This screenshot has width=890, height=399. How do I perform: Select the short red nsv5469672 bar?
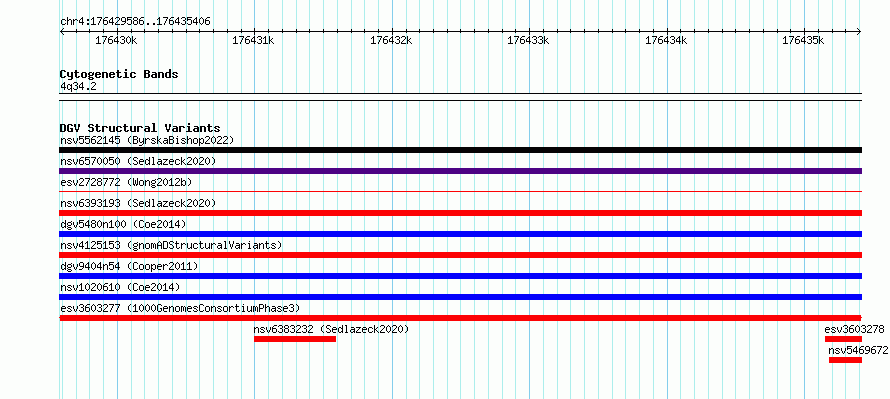coord(845,360)
